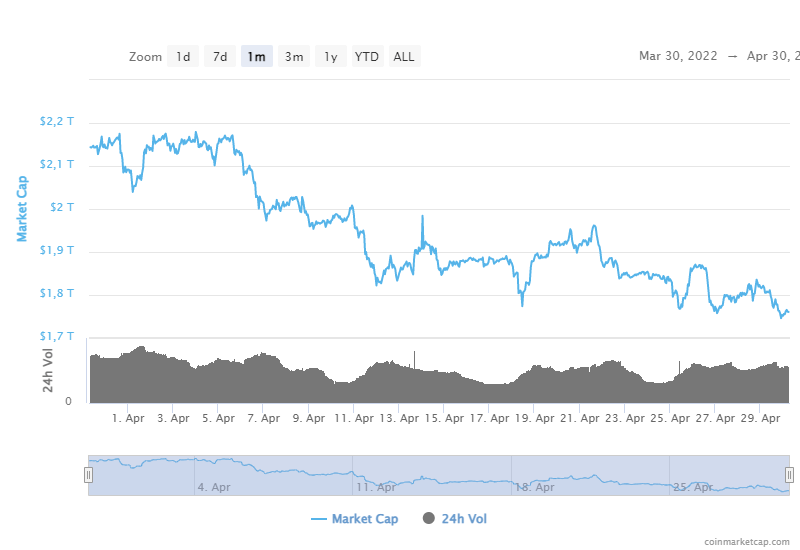Click the Market Cap blue legend line

(319, 519)
